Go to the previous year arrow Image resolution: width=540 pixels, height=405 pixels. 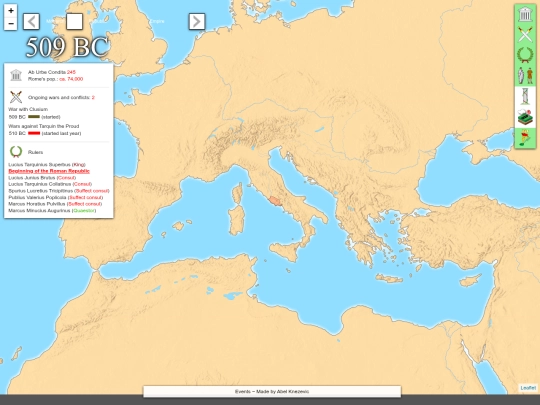[31, 22]
